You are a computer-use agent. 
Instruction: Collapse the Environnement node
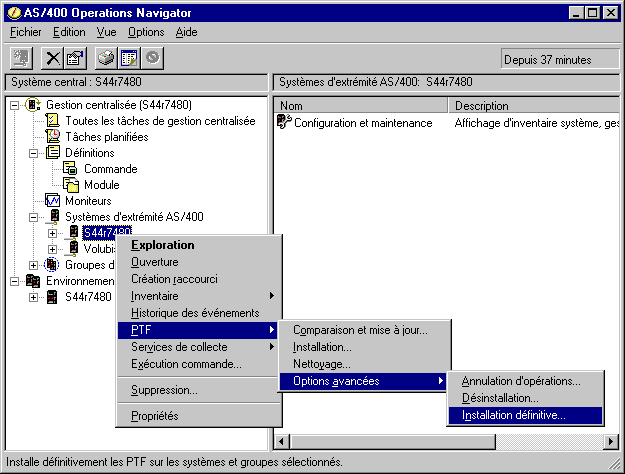14,281
